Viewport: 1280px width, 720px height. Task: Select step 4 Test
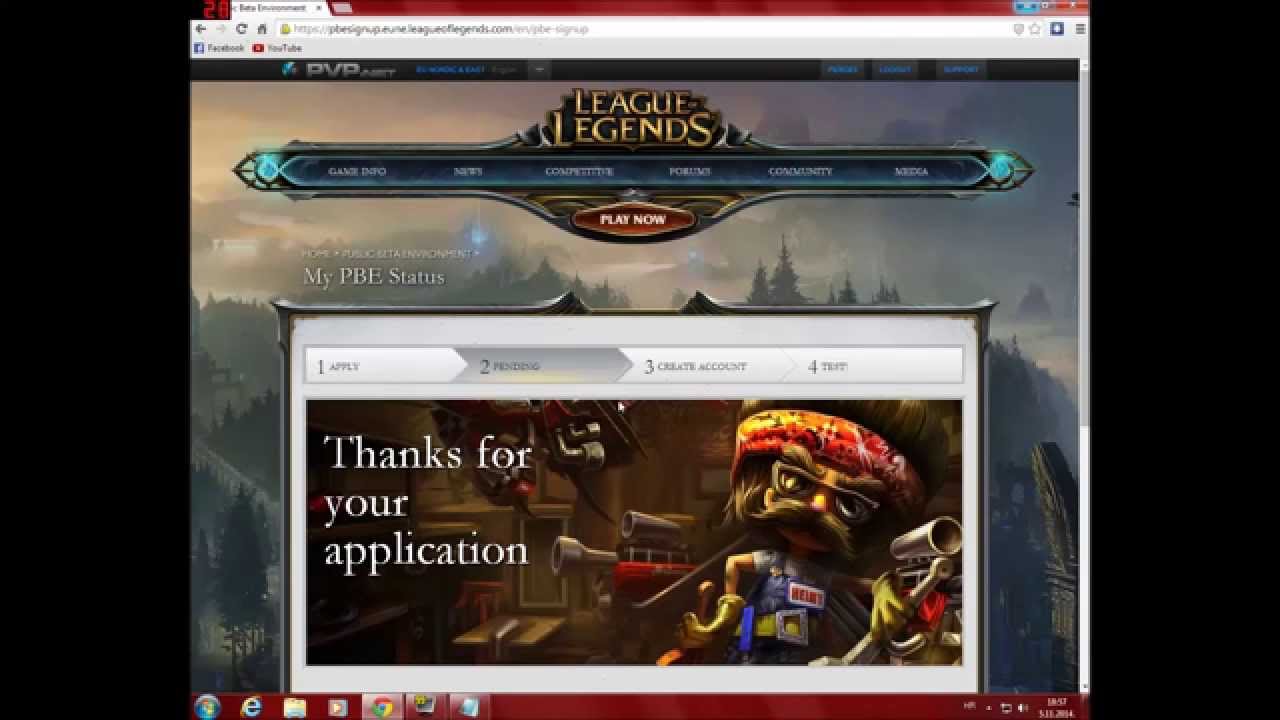(880, 366)
